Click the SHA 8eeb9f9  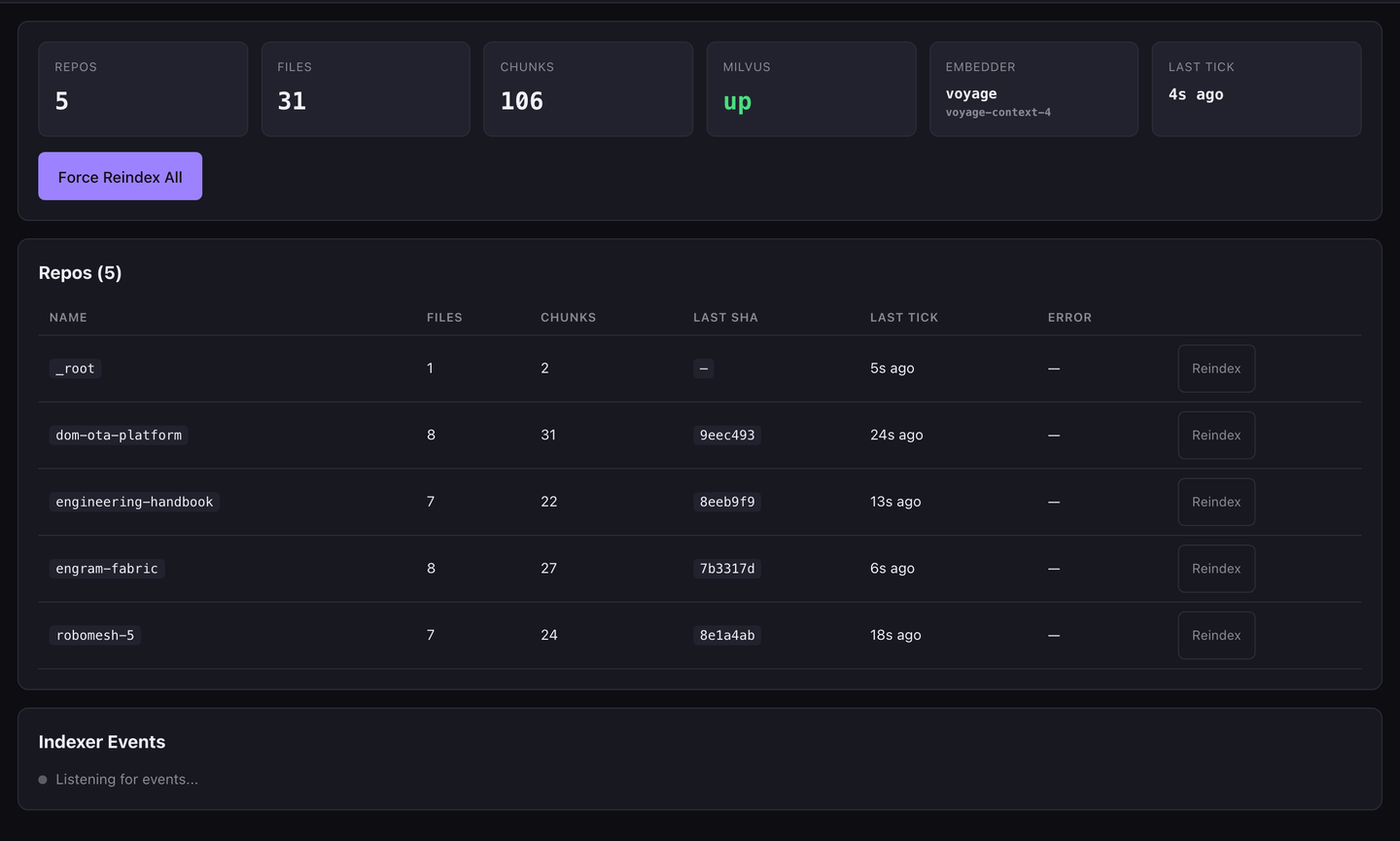click(727, 502)
